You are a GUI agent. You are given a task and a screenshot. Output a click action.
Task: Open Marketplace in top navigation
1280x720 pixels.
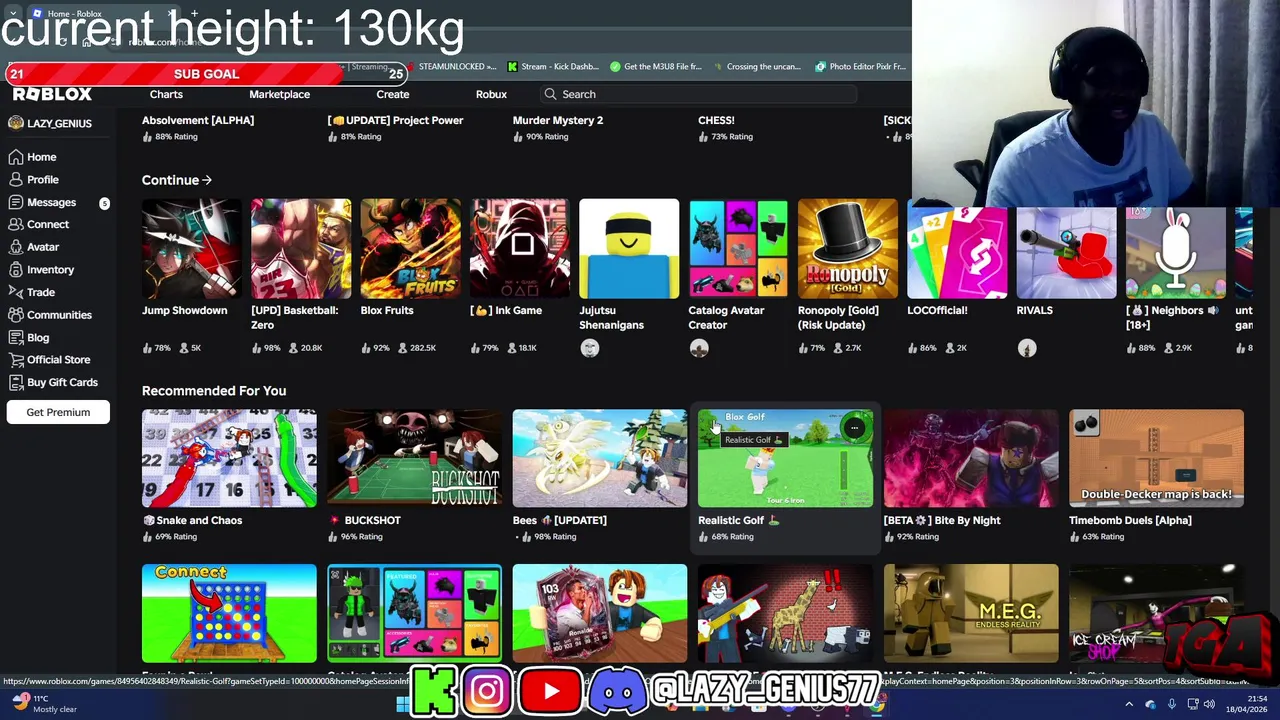click(279, 94)
